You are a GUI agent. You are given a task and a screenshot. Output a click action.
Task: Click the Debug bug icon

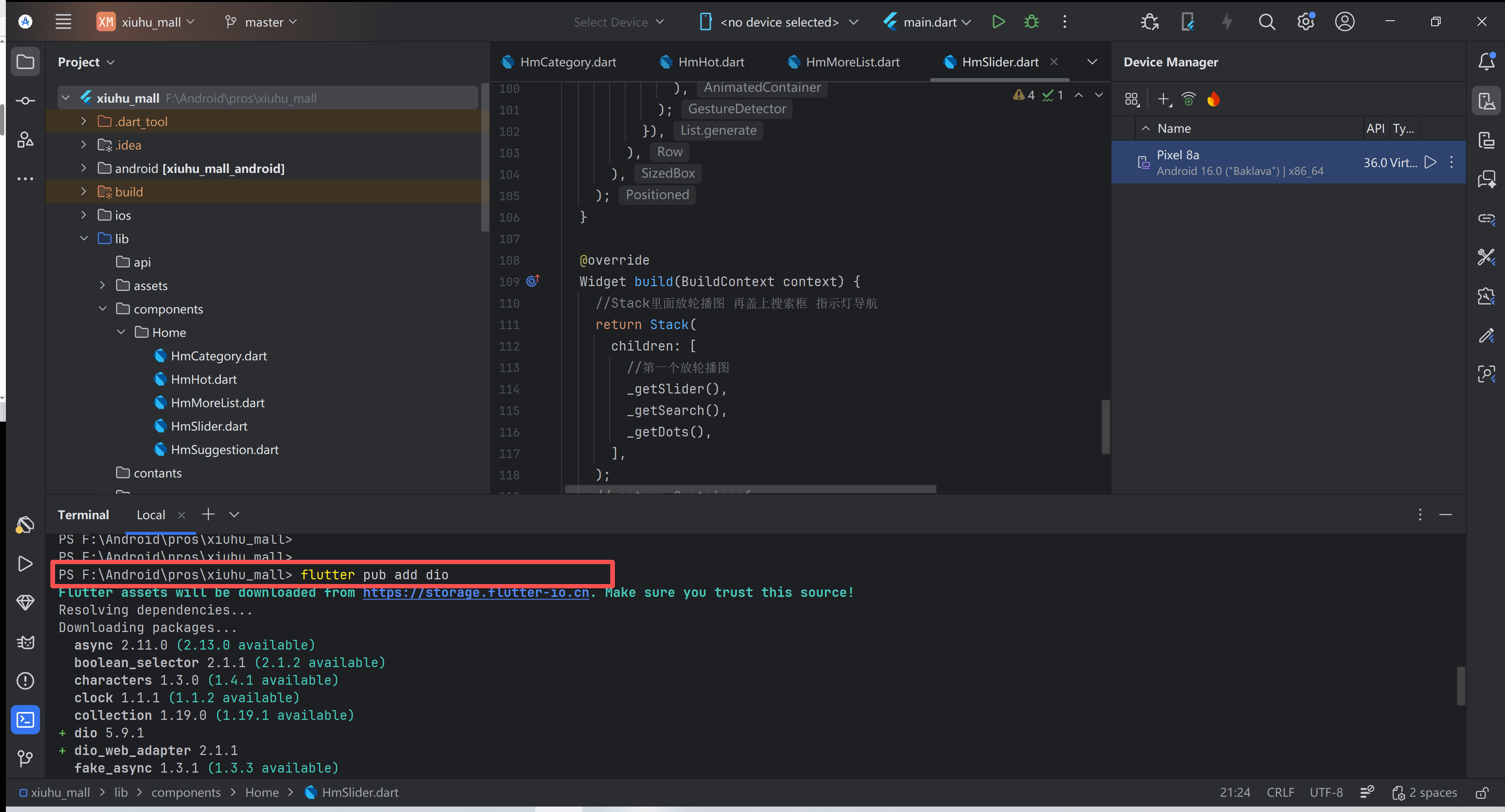(x=1031, y=21)
